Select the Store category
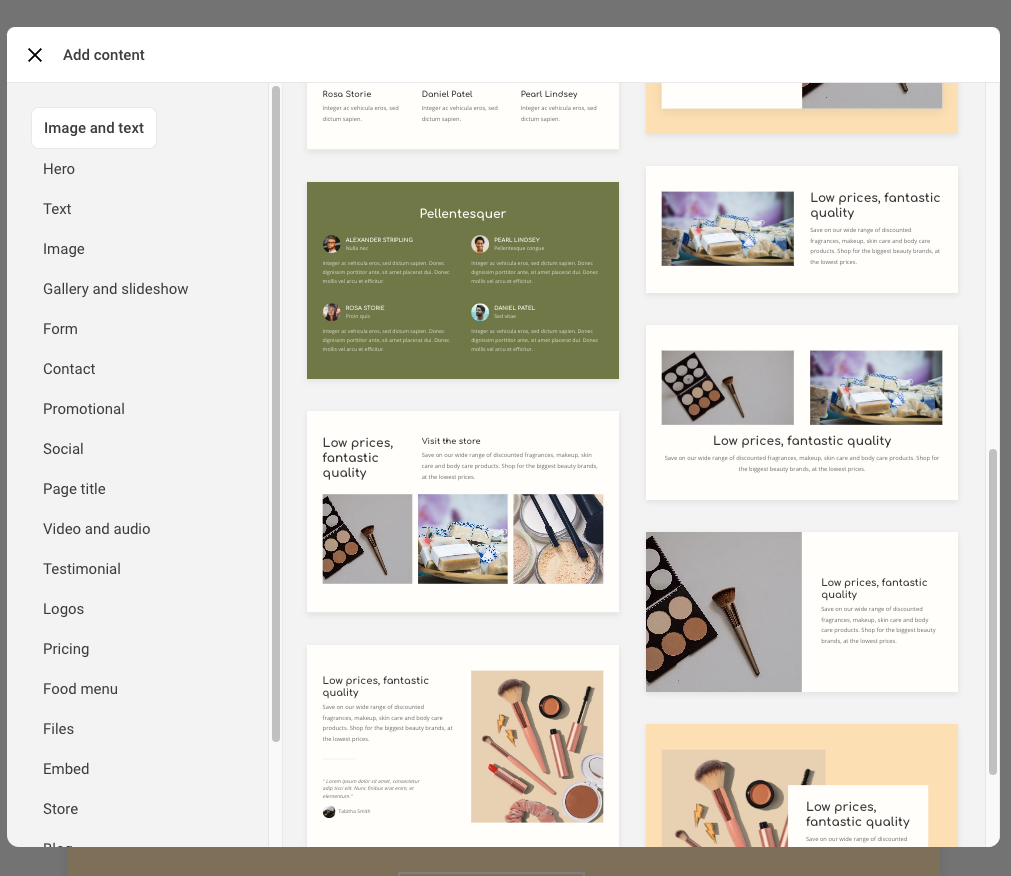The height and width of the screenshot is (876, 1011). (x=61, y=808)
